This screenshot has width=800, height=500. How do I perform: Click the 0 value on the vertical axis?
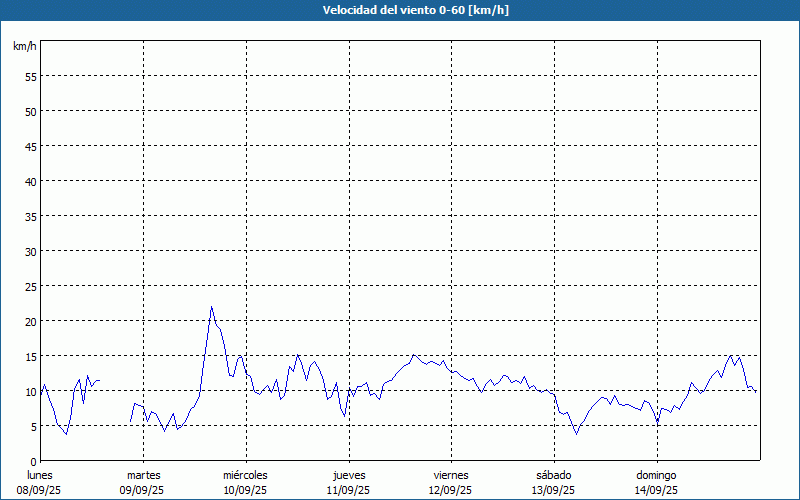33,461
